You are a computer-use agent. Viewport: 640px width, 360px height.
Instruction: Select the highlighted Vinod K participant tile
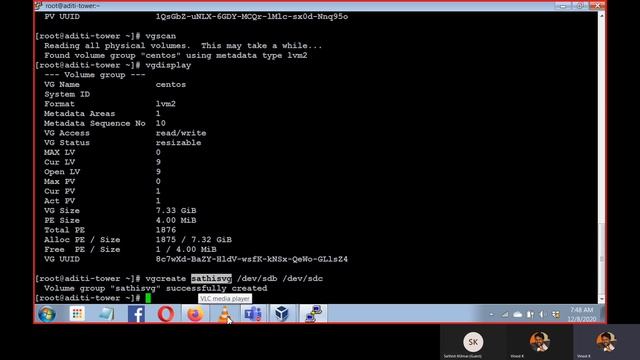[606, 342]
